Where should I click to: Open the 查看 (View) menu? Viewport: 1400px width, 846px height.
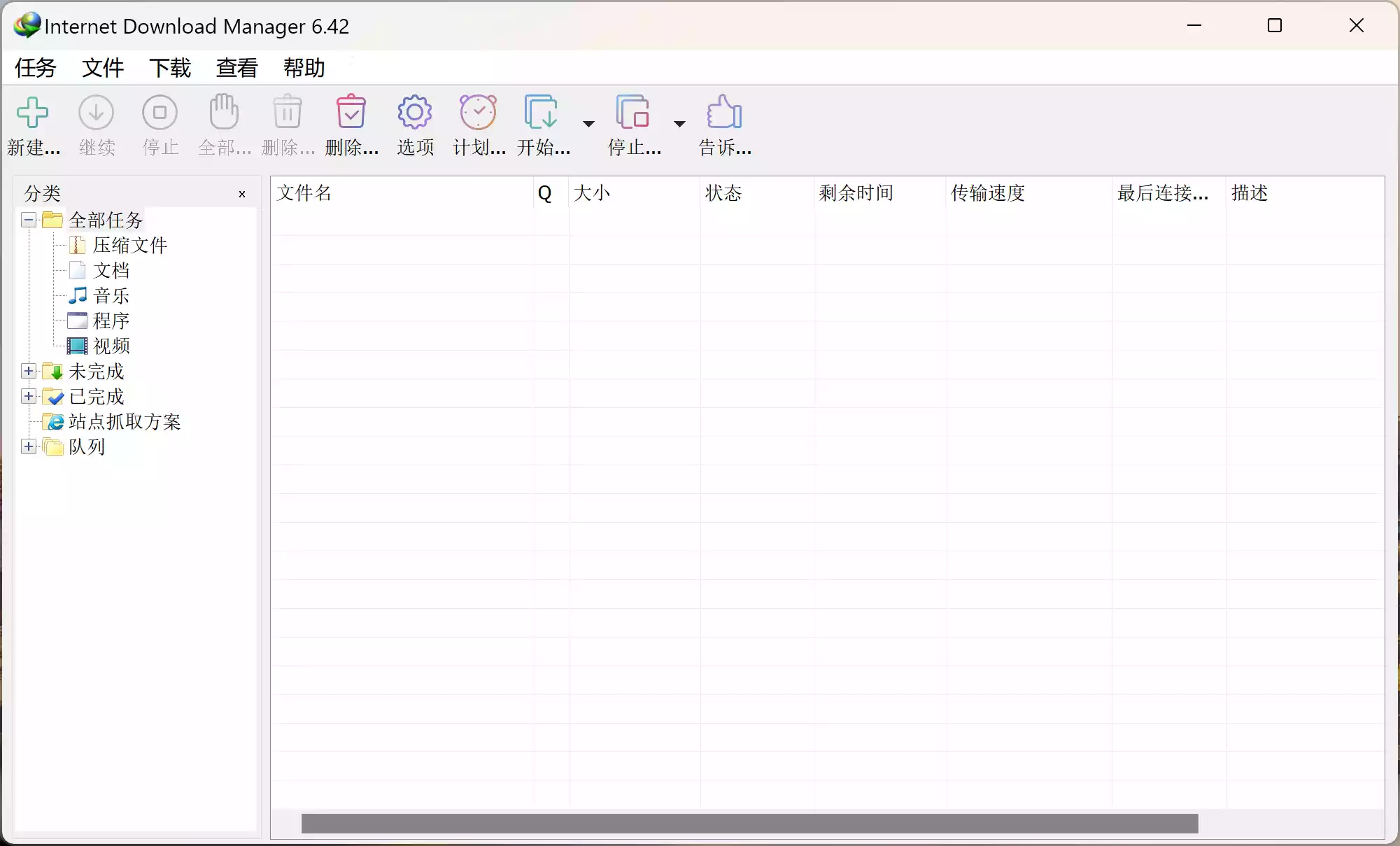pyautogui.click(x=237, y=67)
